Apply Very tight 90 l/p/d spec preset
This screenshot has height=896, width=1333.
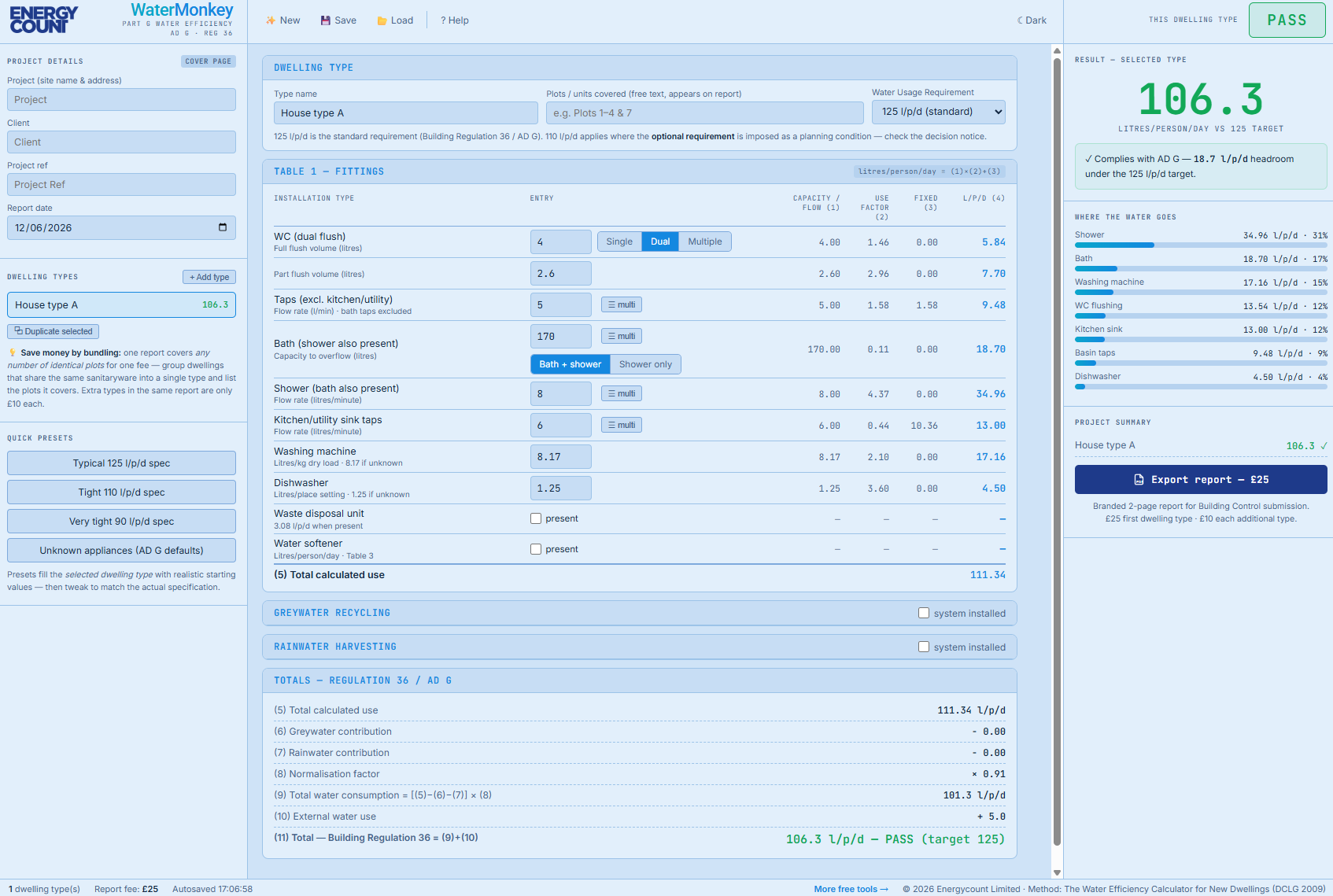(121, 522)
